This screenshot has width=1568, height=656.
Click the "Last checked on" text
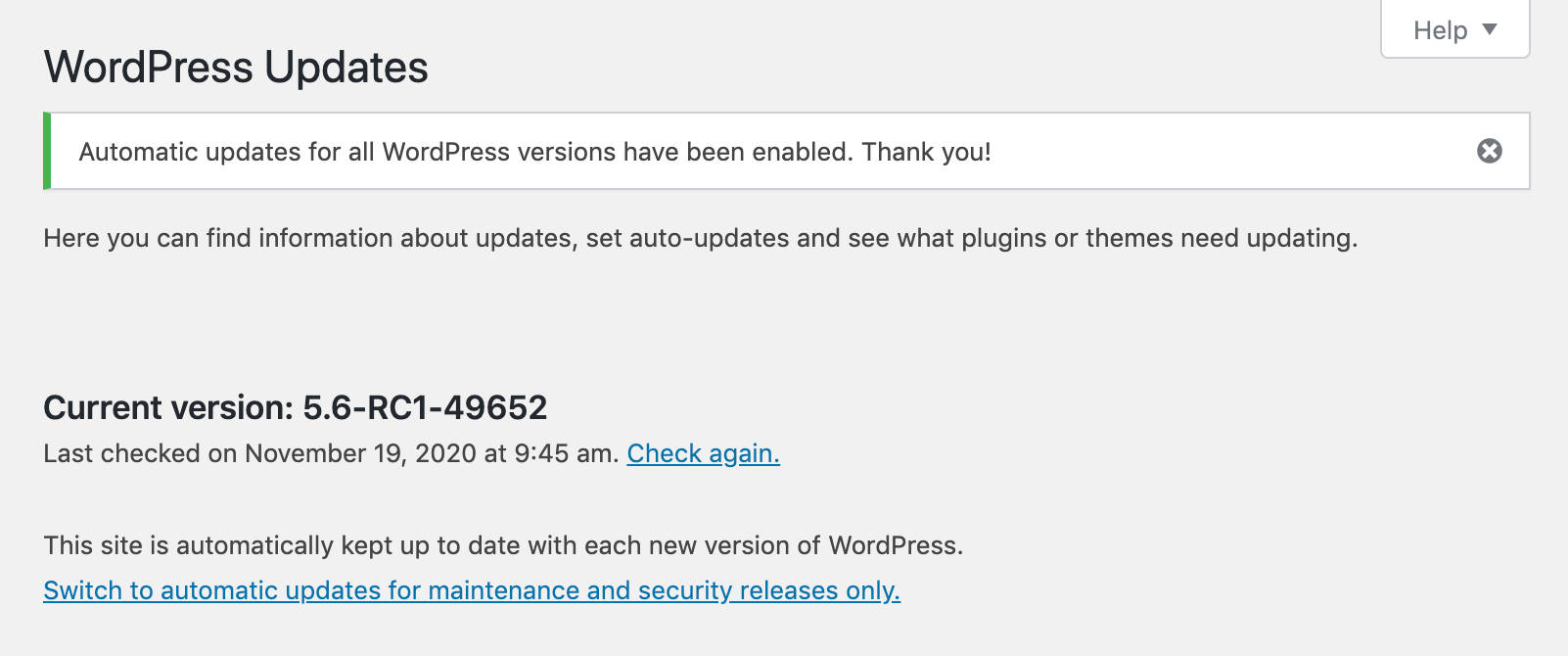coord(140,453)
